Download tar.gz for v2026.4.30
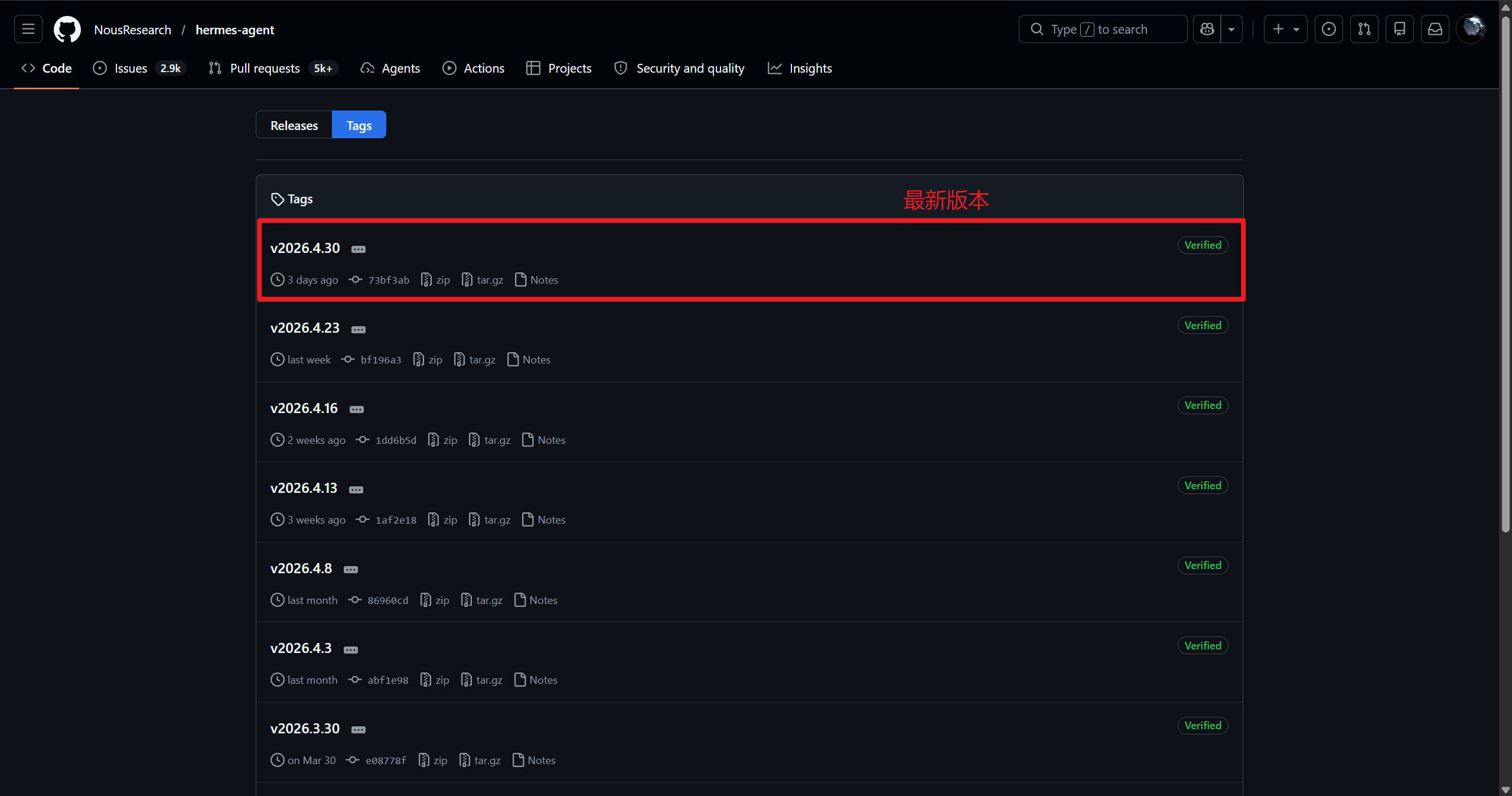1512x796 pixels. tap(483, 280)
